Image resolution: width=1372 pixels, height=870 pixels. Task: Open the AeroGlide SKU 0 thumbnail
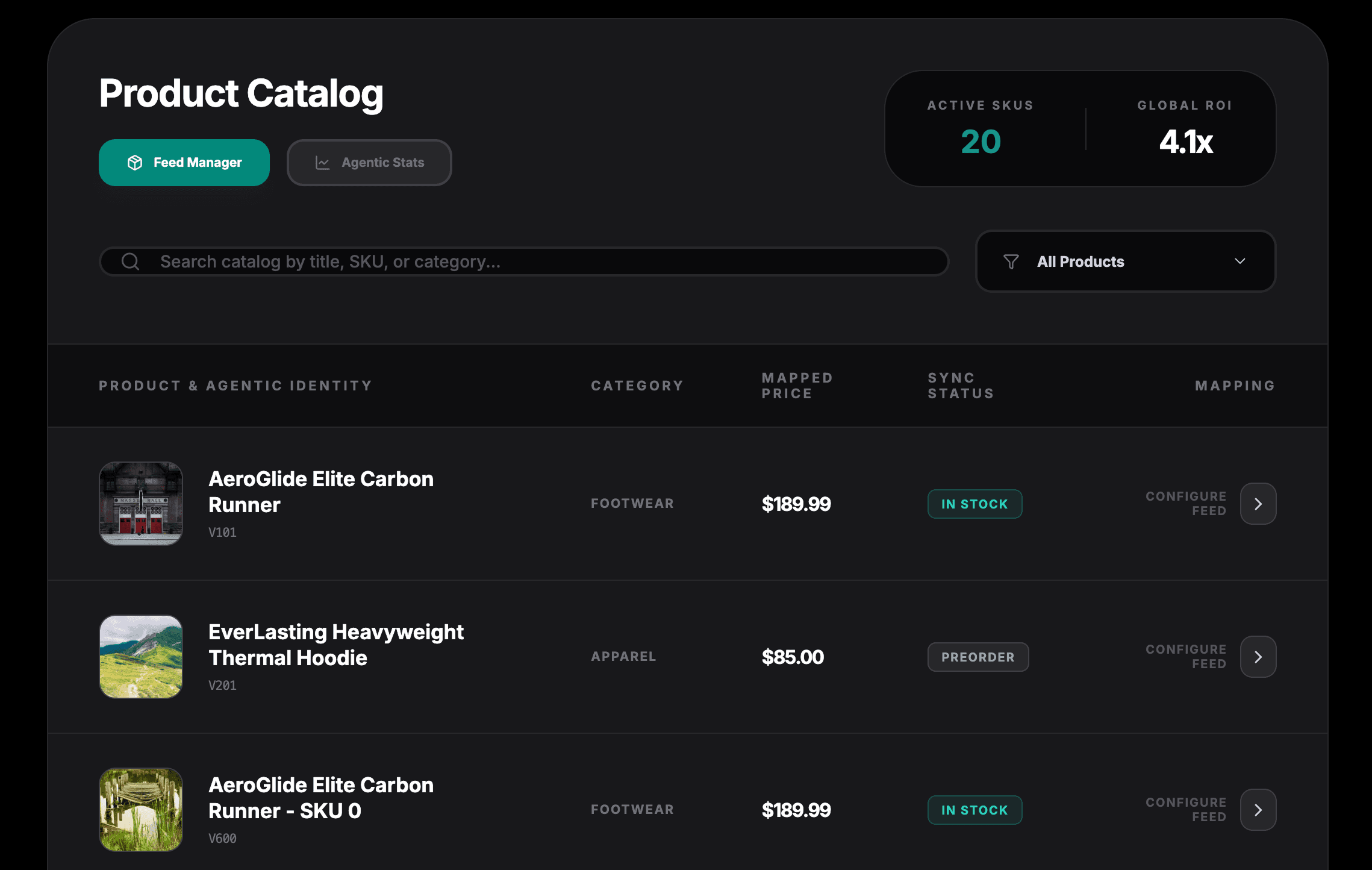[x=141, y=810]
